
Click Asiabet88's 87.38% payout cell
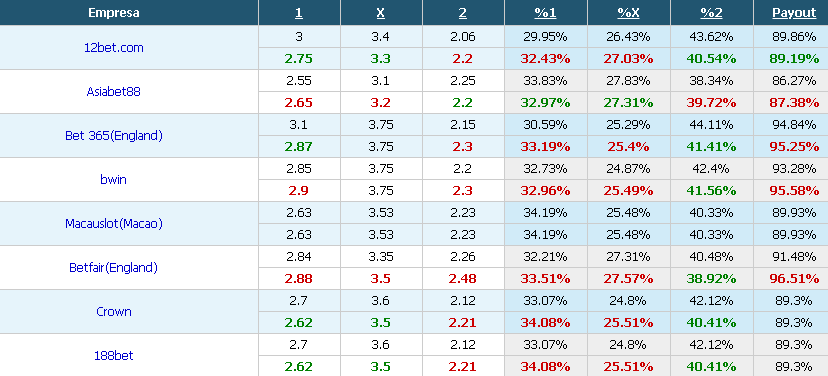tap(794, 102)
